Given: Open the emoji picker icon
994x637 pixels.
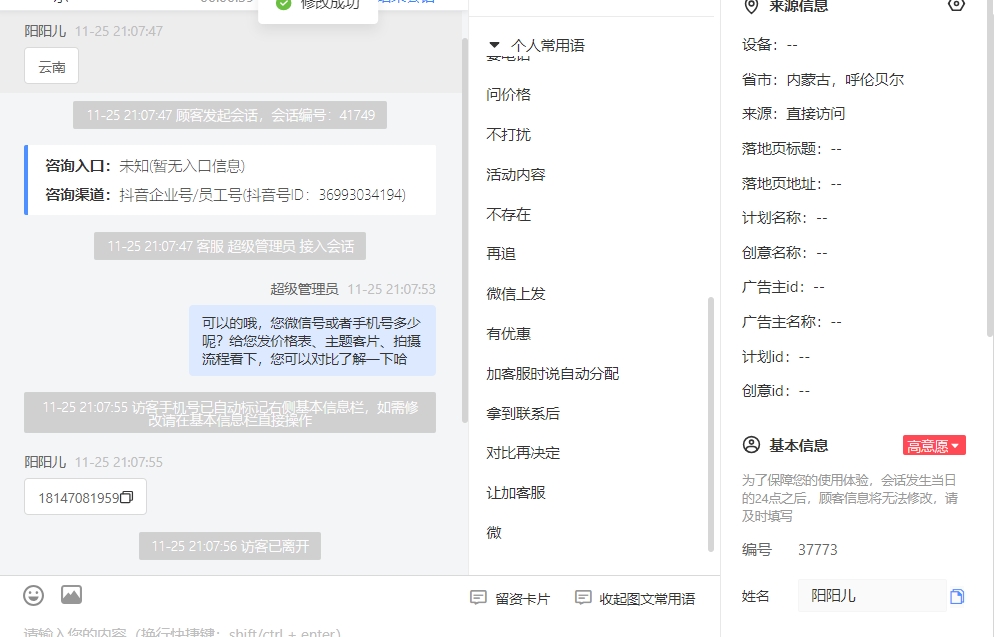Looking at the screenshot, I should click(x=34, y=595).
